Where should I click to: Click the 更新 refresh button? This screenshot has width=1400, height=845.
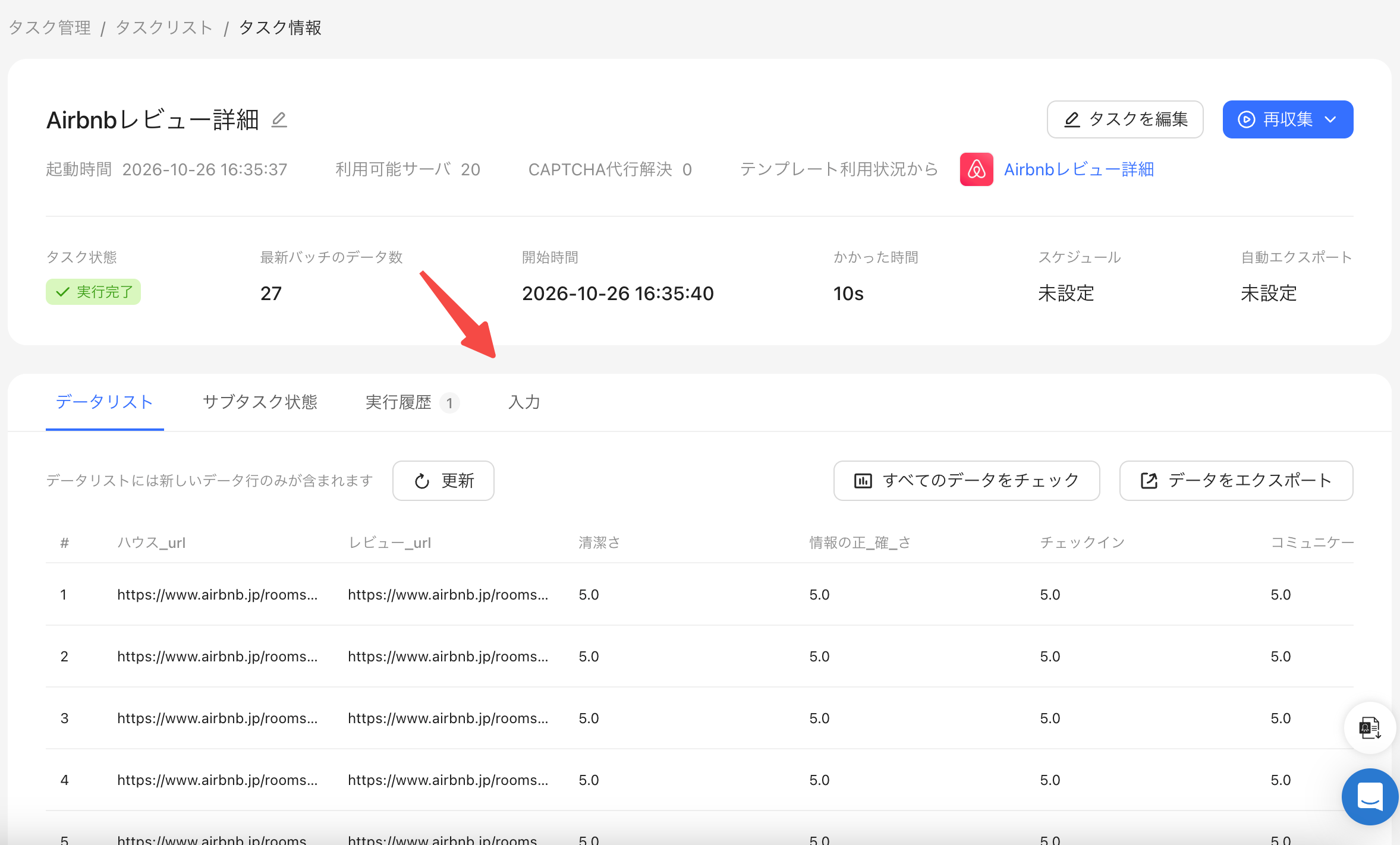pos(443,480)
